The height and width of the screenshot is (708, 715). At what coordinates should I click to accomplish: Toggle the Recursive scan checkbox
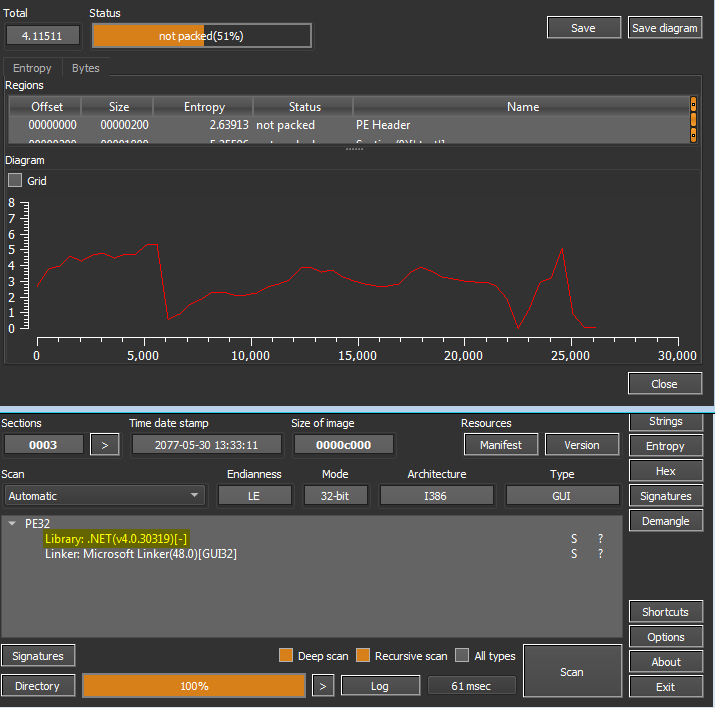[x=362, y=656]
